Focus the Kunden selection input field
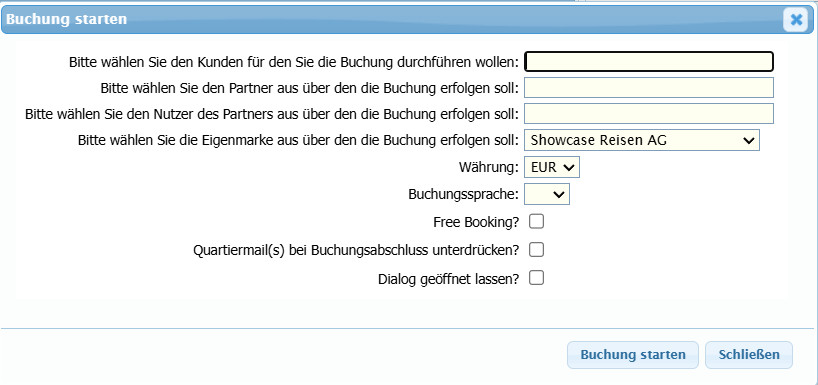The image size is (818, 385). [648, 62]
